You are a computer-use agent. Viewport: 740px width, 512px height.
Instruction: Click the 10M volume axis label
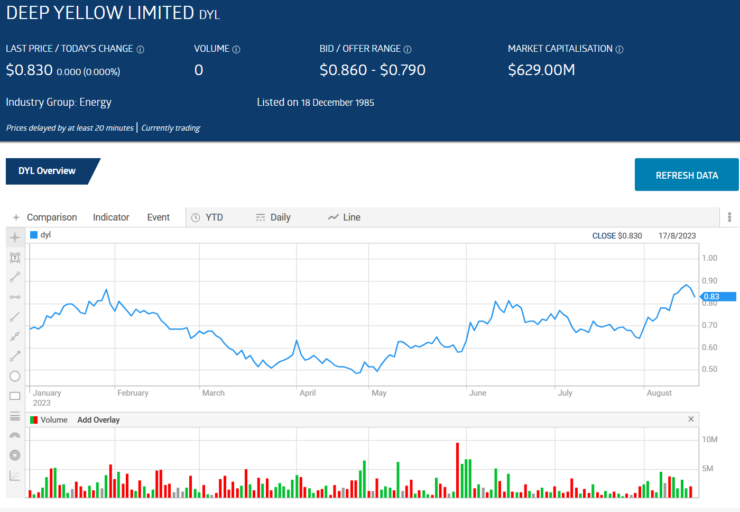(x=710, y=439)
